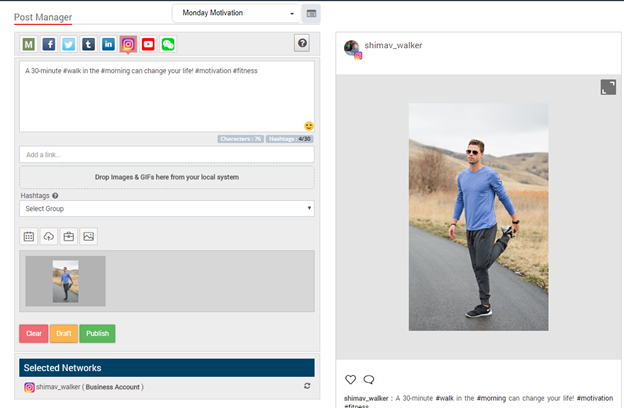Toggle the Instagram network icon
This screenshot has height=408, width=624.
coord(128,44)
